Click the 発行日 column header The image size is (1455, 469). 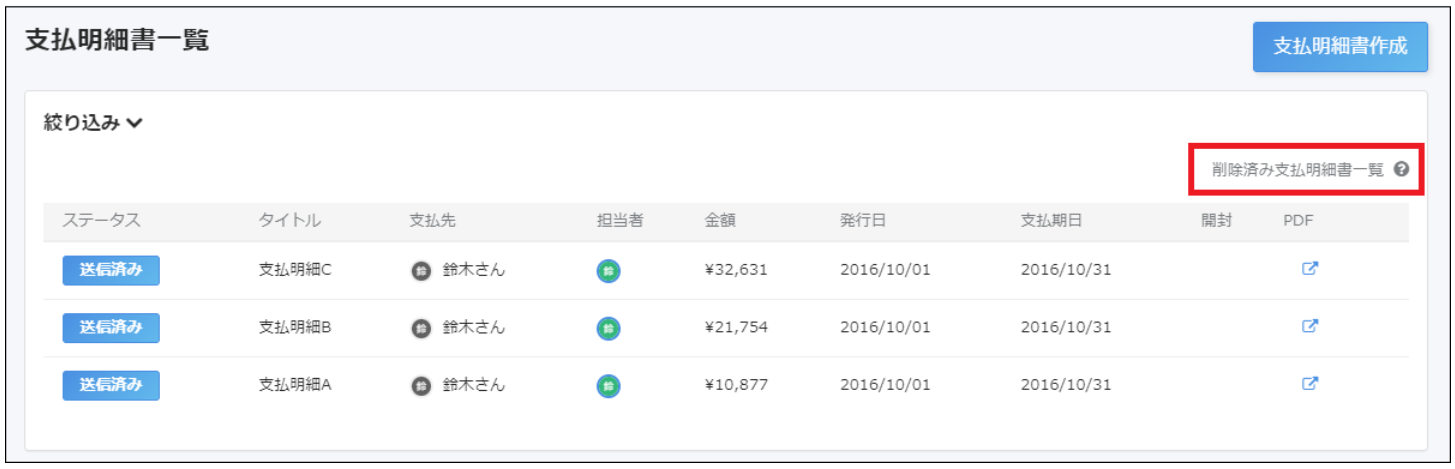863,221
